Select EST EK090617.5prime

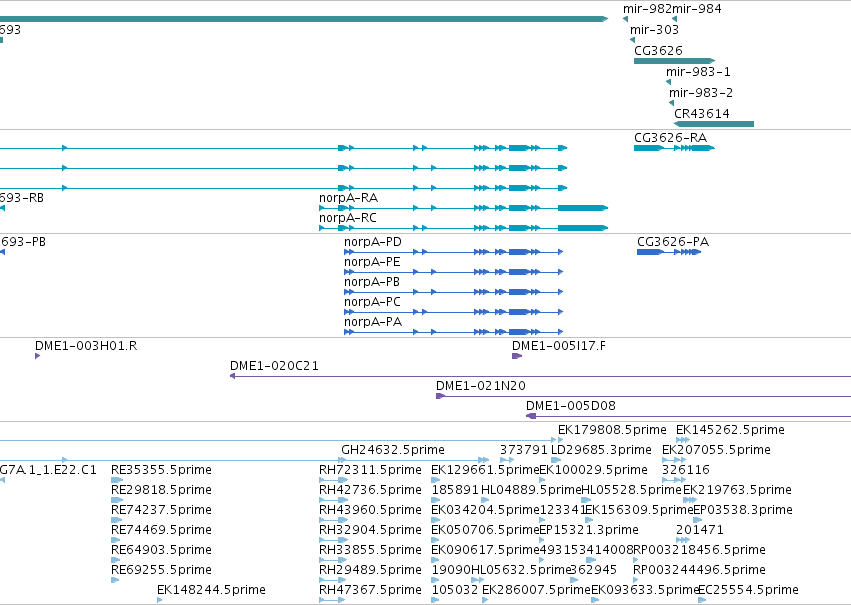(485, 551)
